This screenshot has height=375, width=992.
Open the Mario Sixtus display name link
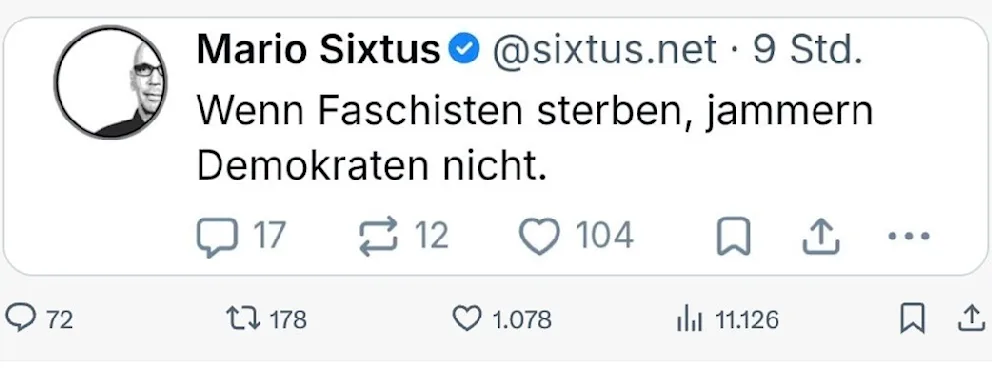pos(318,49)
